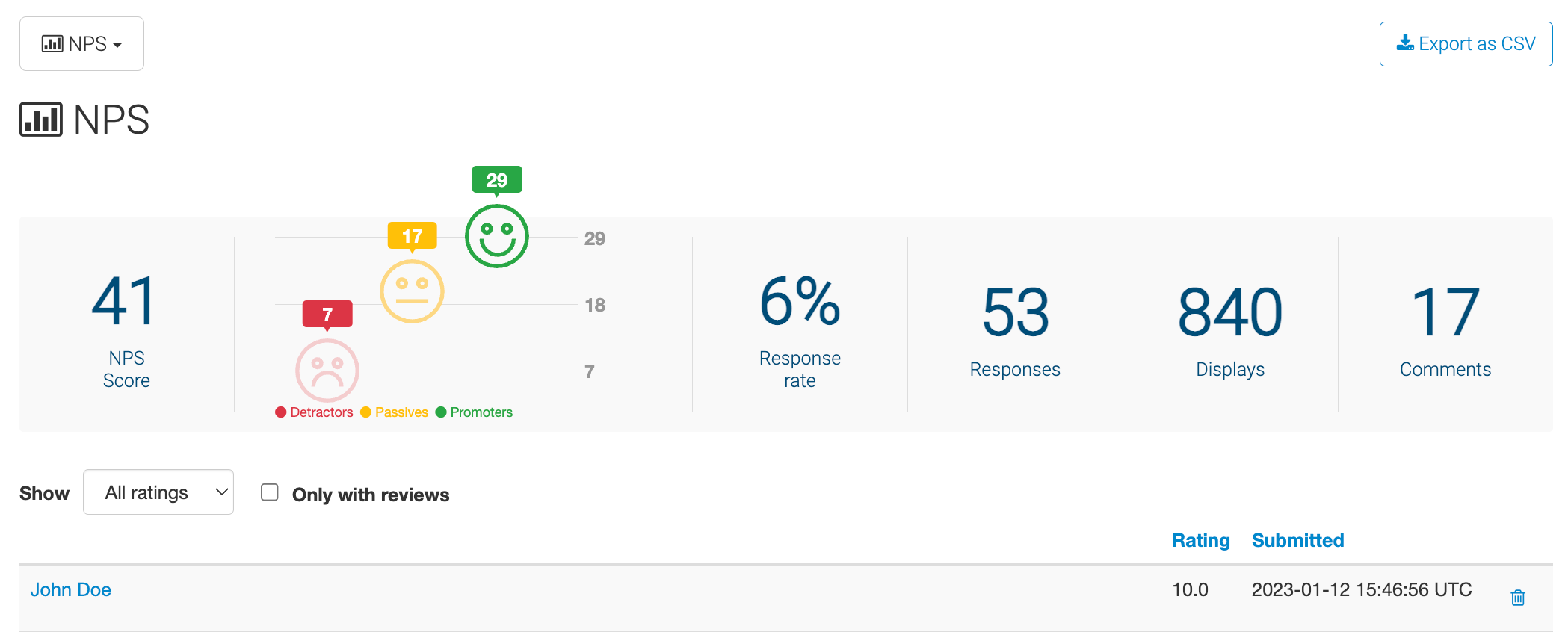Open the NPS dropdown menu at top
The width and height of the screenshot is (1568, 641).
[x=81, y=44]
